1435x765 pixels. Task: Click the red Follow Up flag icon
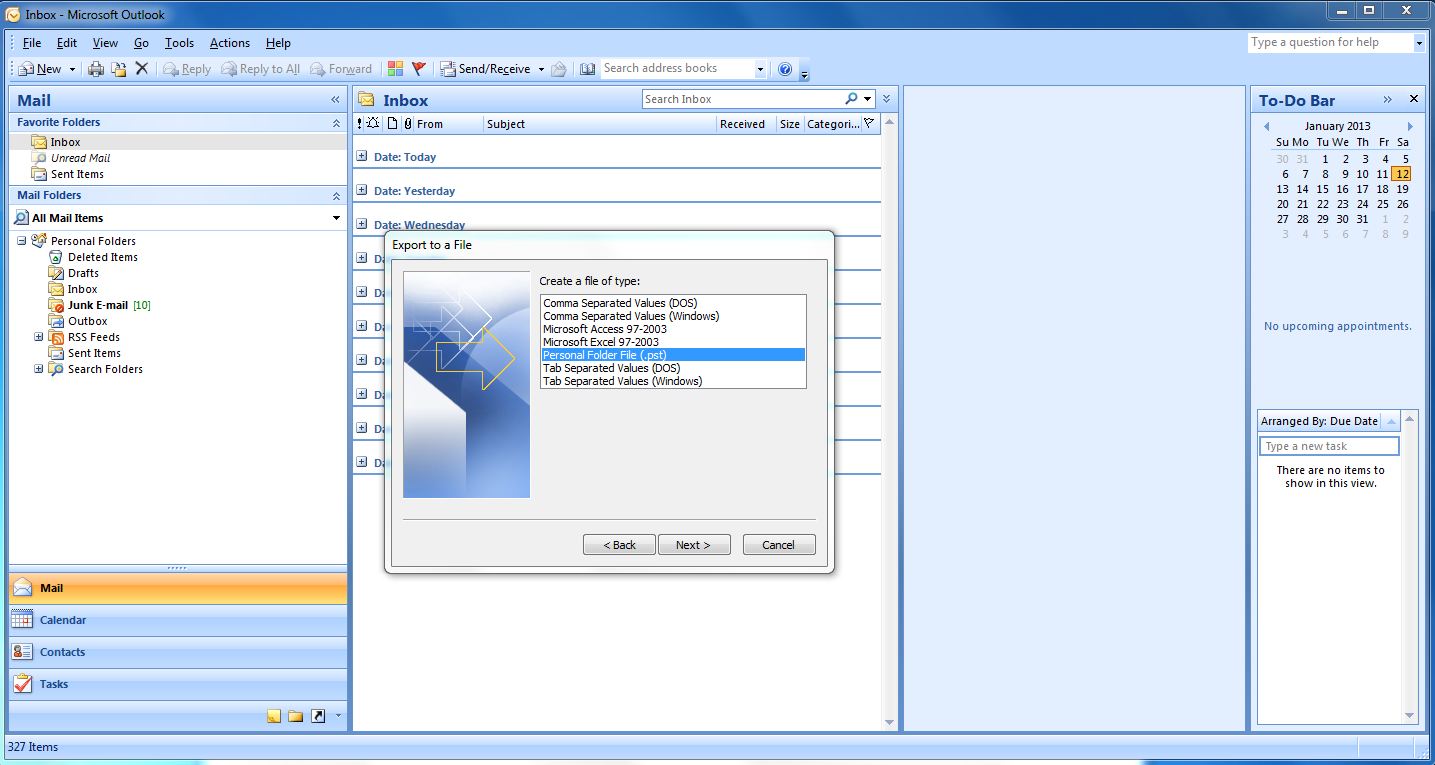(x=419, y=69)
